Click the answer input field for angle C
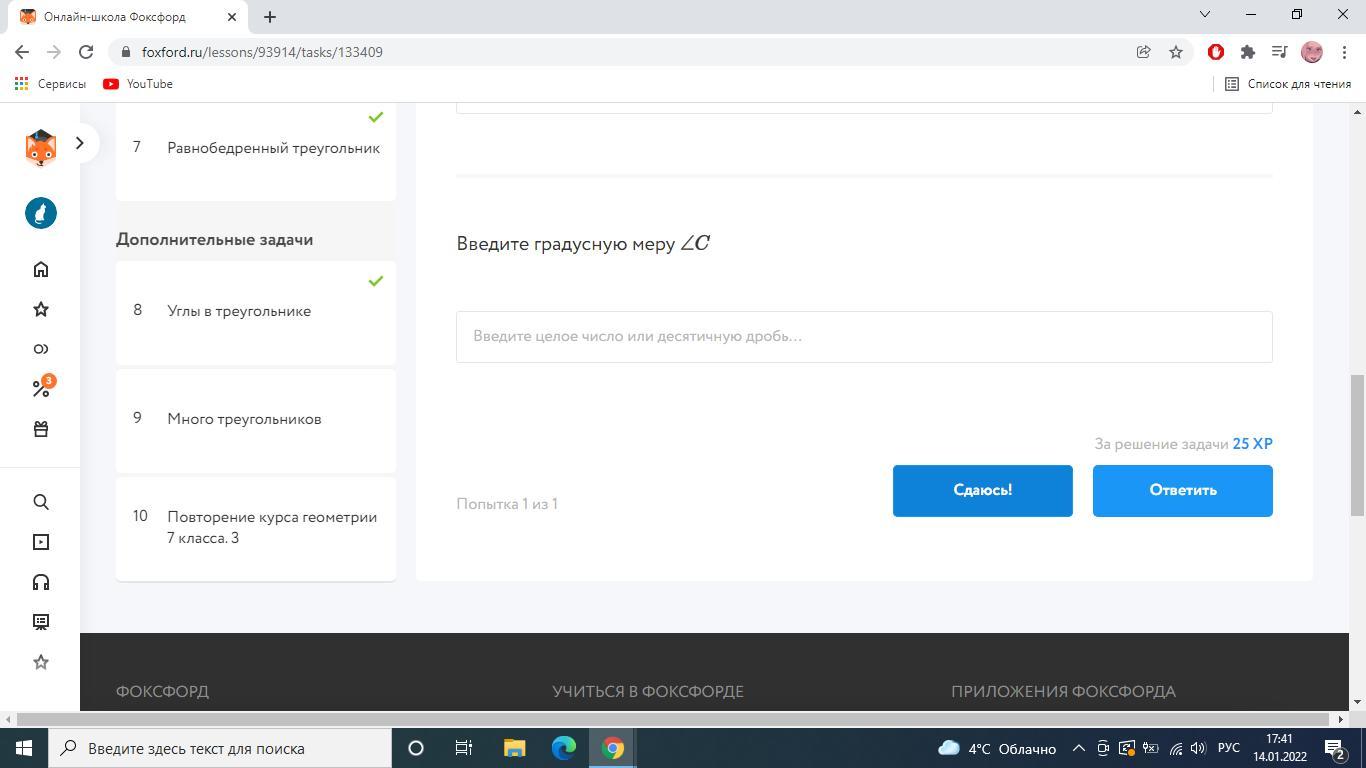 [x=864, y=336]
